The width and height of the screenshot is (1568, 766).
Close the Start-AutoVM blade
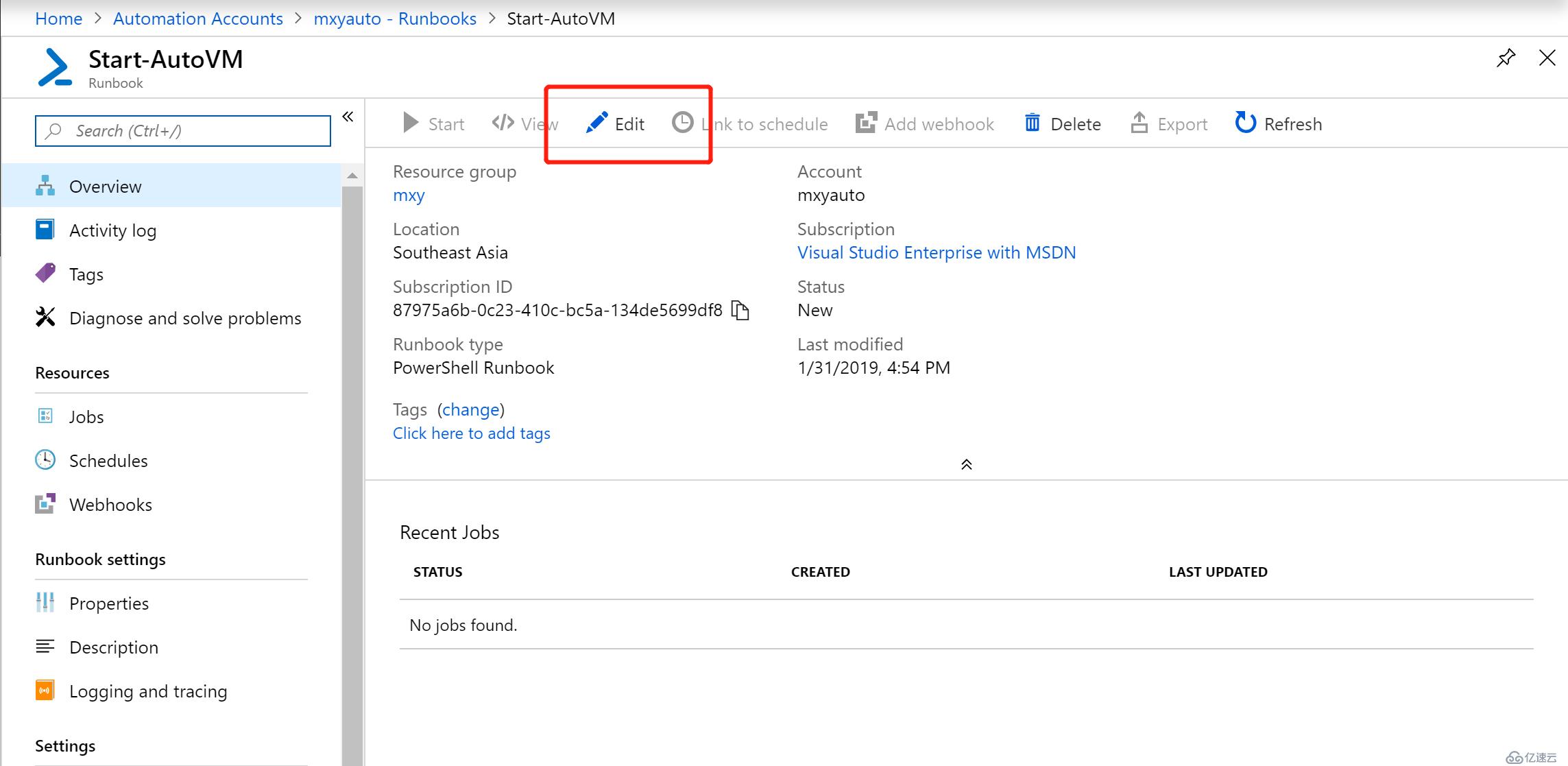(x=1547, y=58)
